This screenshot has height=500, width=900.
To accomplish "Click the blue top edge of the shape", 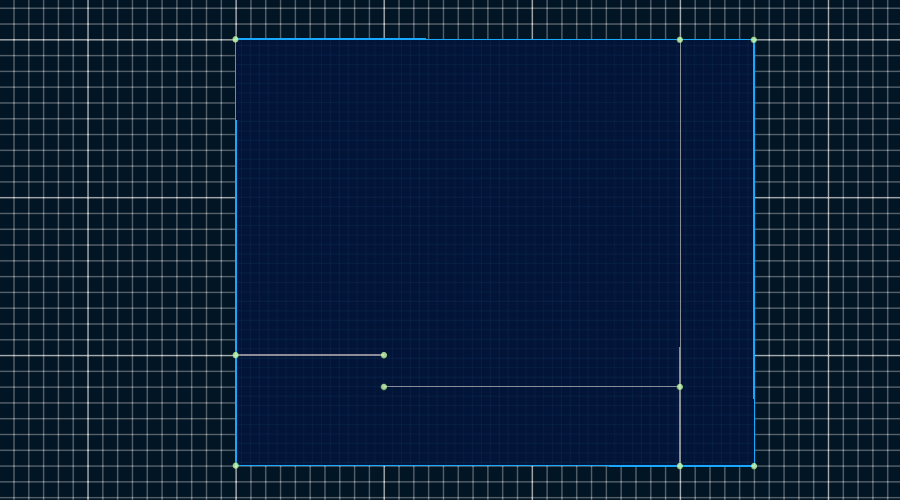I will [x=330, y=40].
